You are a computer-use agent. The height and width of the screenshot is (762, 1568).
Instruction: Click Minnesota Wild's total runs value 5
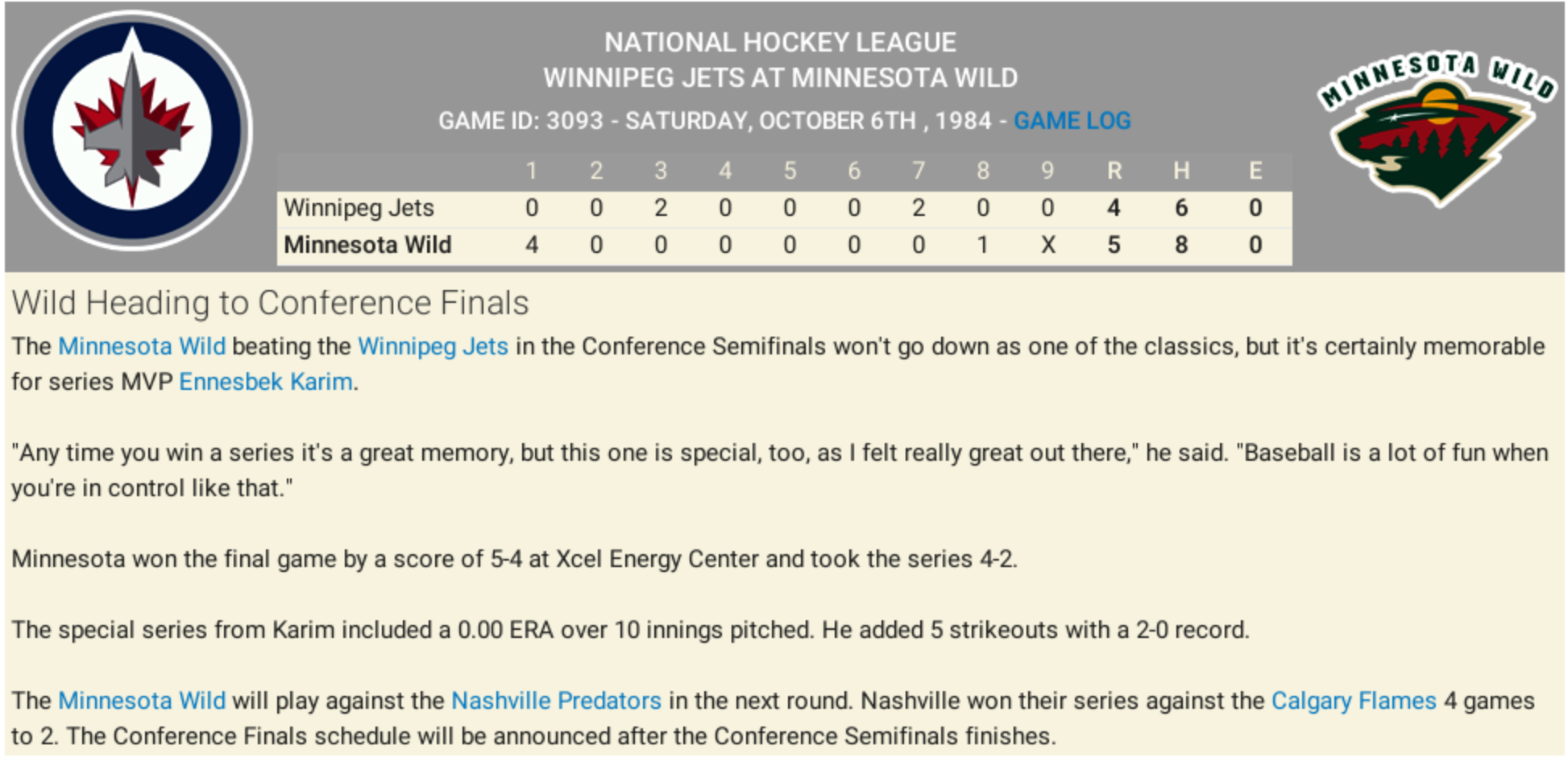1114,245
